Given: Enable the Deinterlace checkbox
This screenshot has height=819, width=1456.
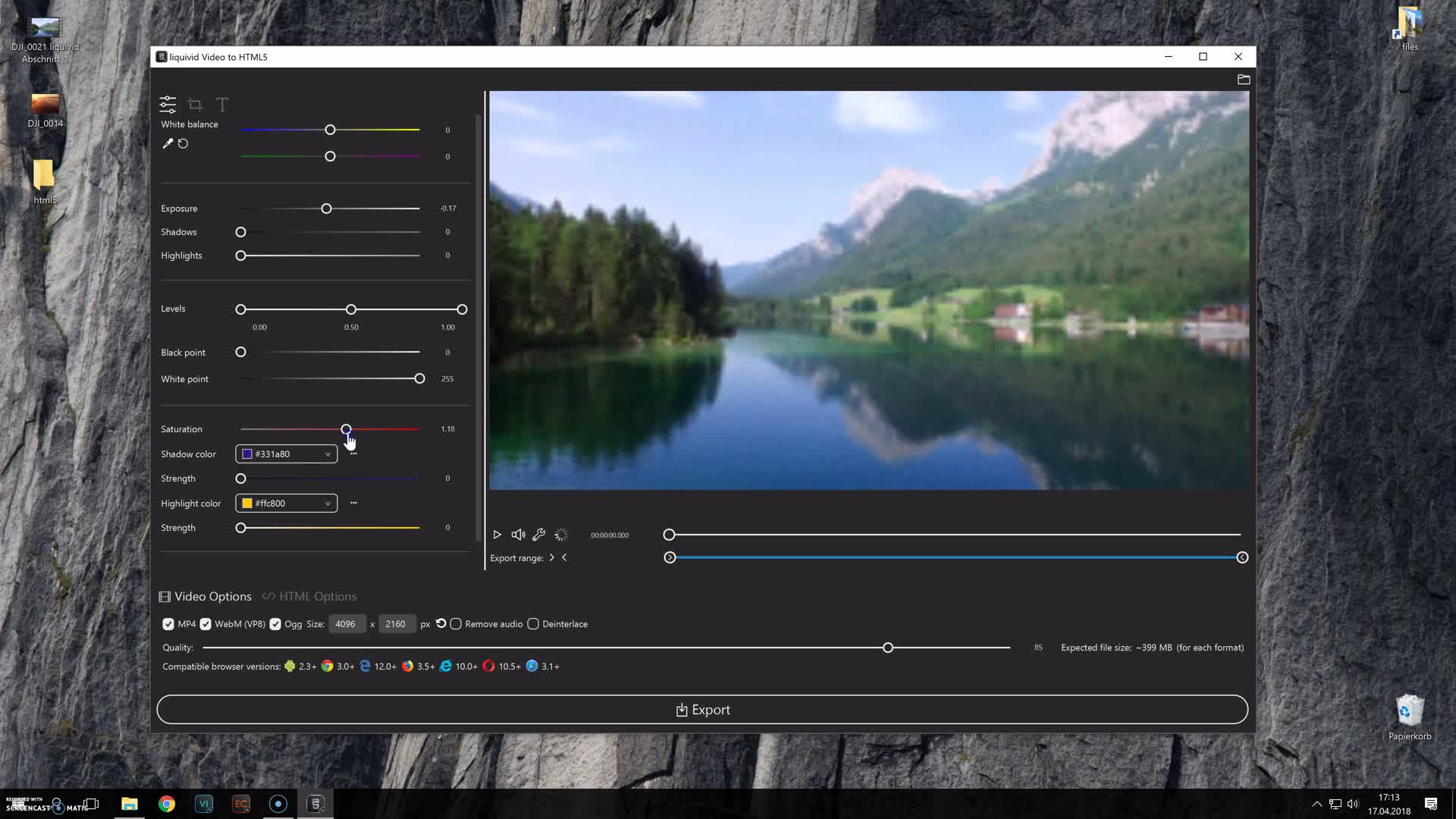Looking at the screenshot, I should click(x=533, y=624).
